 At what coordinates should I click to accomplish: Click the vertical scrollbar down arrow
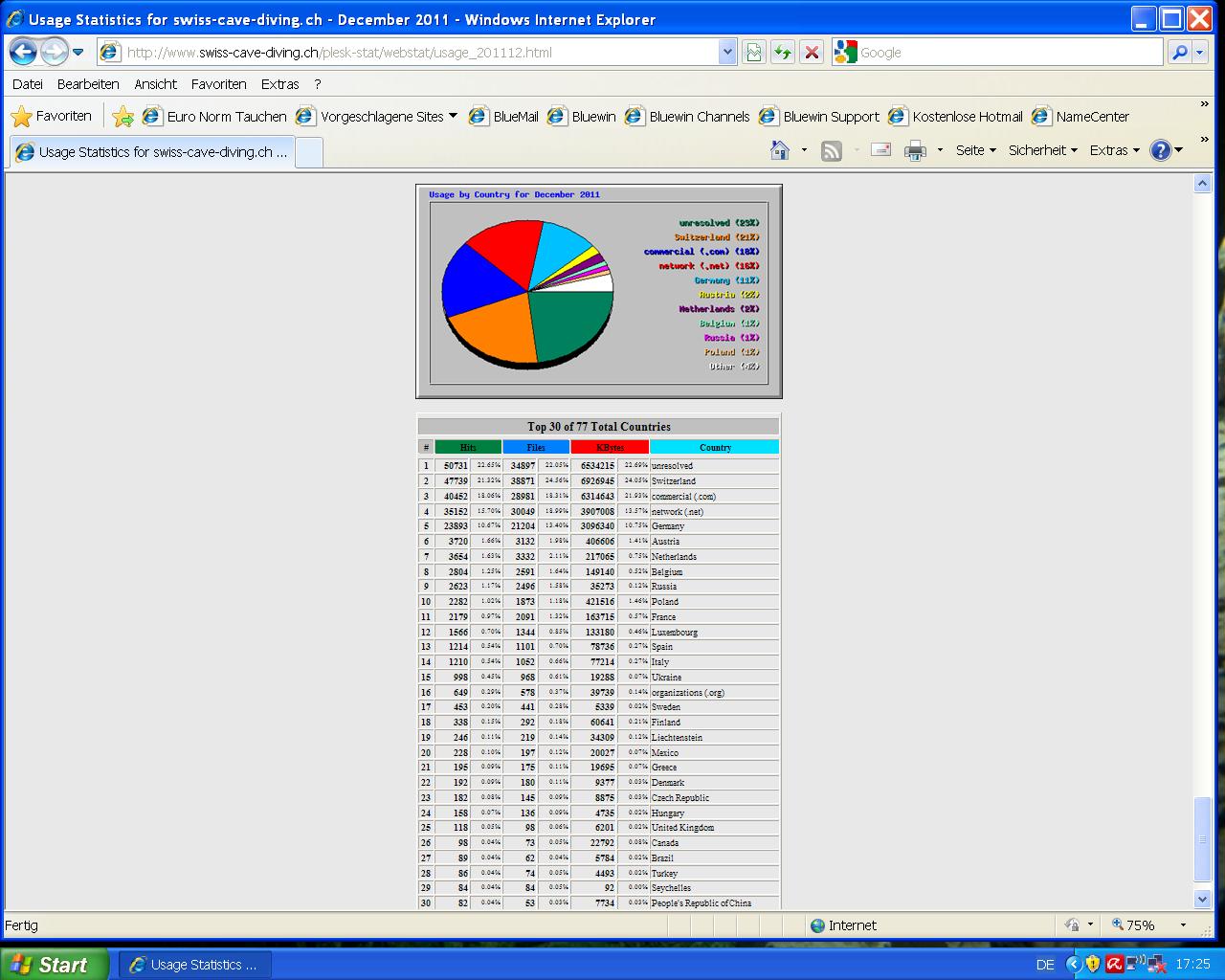pos(1203,899)
